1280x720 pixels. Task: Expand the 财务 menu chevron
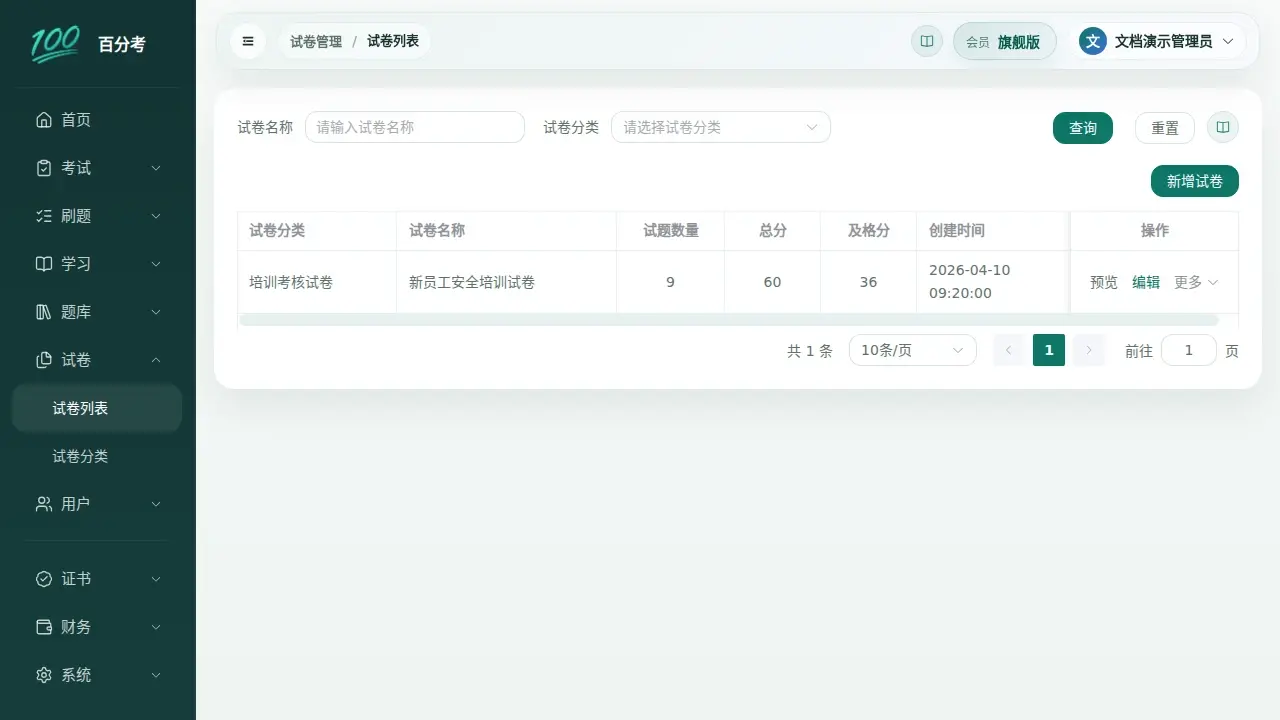tap(156, 627)
